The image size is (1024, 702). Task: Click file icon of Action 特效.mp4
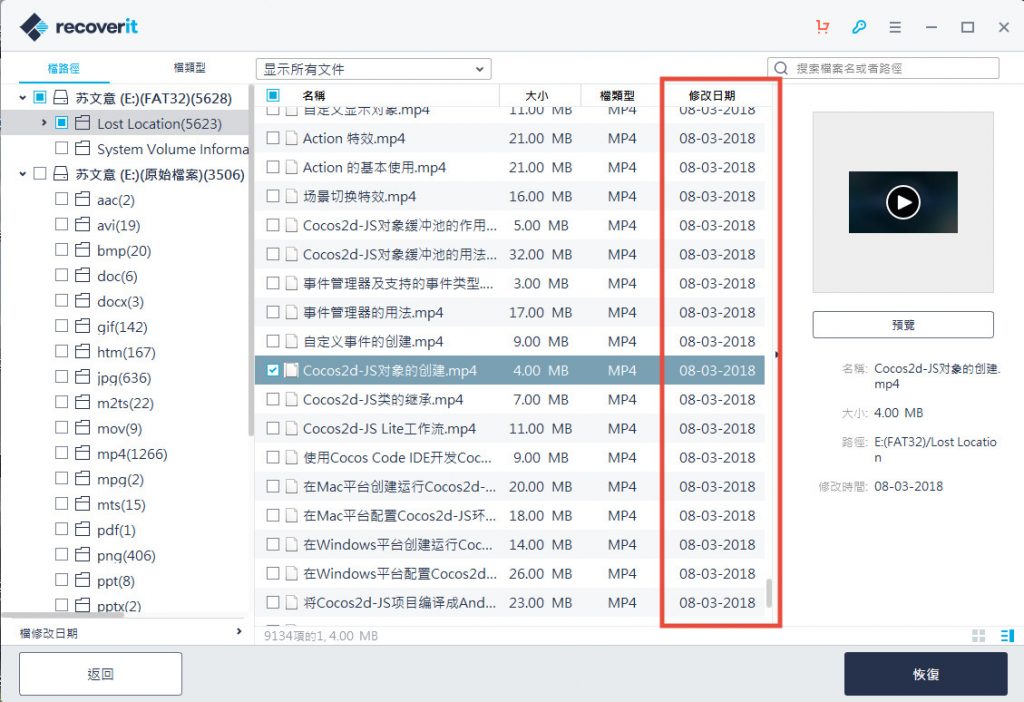pyautogui.click(x=291, y=138)
